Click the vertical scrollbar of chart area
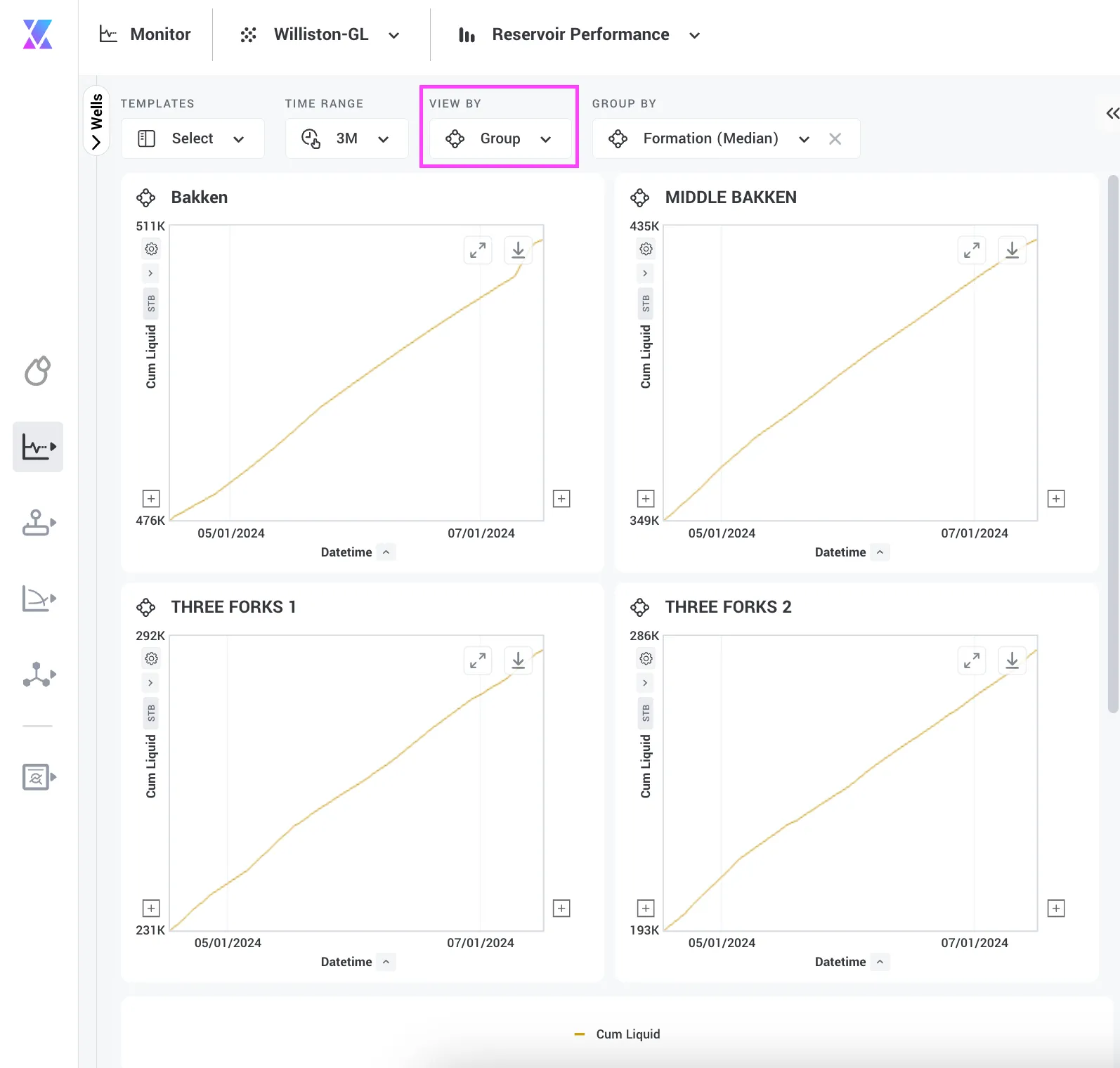The image size is (1120, 1068). [x=1112, y=444]
